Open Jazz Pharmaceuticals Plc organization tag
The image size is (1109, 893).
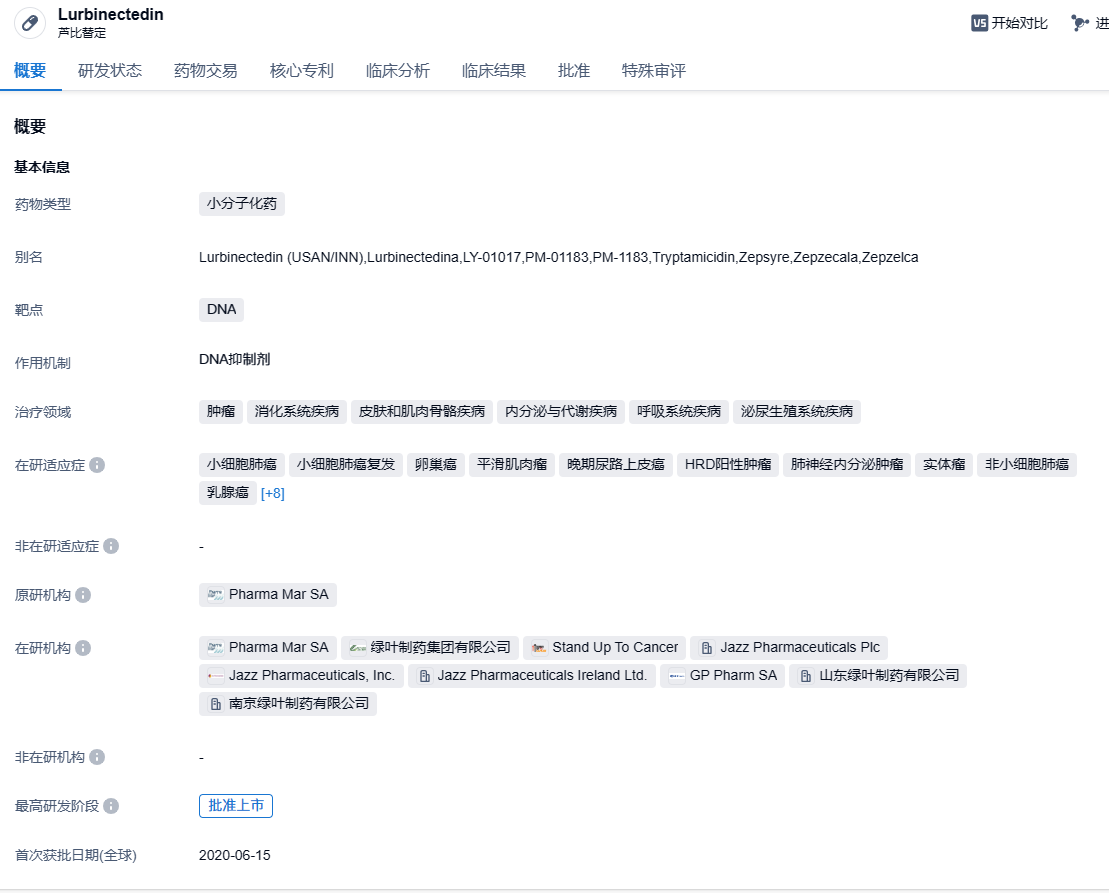pos(789,647)
